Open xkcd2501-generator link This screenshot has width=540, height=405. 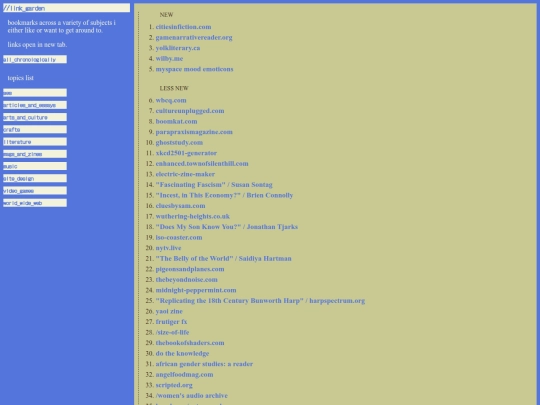click(x=186, y=153)
